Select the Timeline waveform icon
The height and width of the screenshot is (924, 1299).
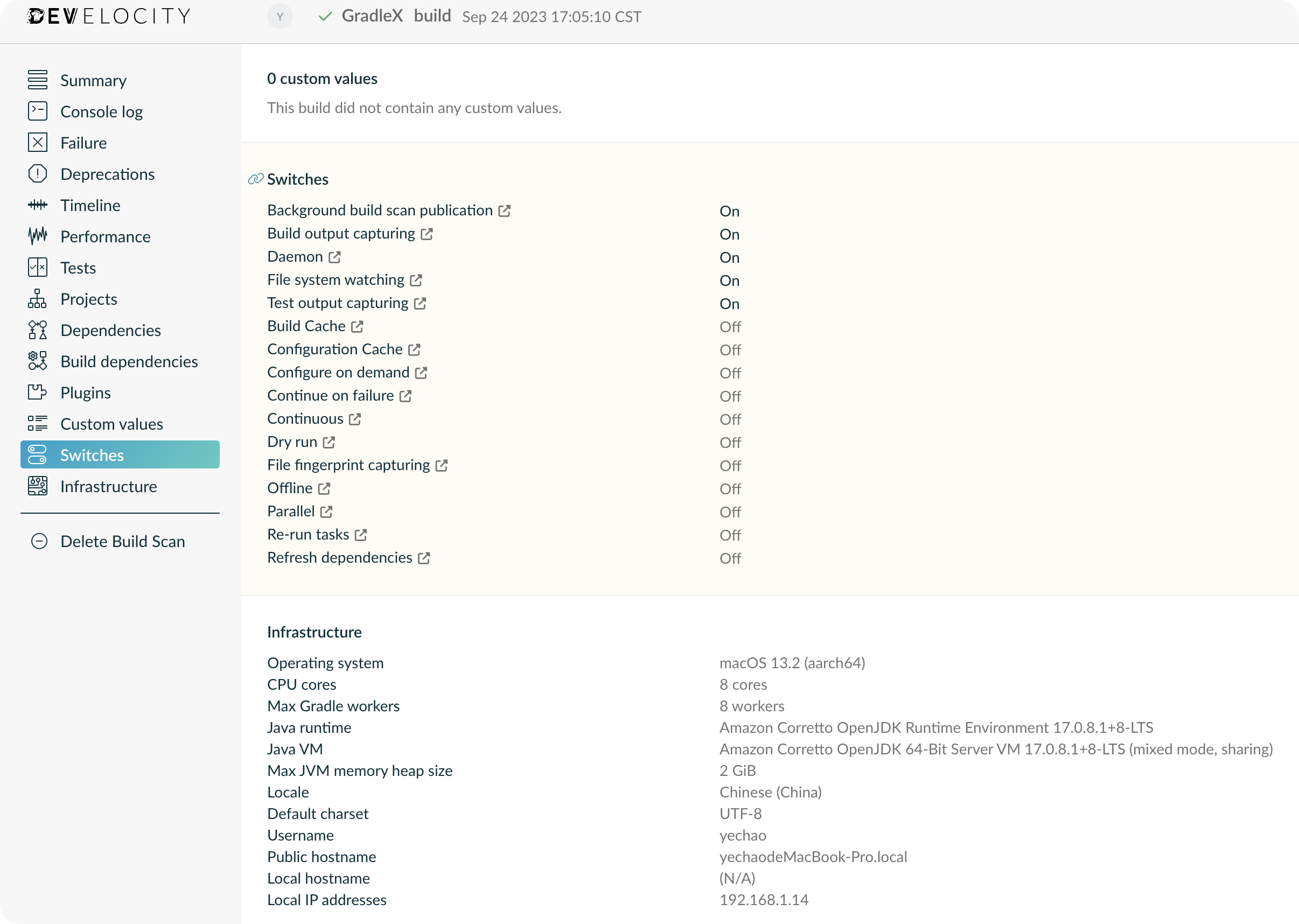(x=38, y=205)
